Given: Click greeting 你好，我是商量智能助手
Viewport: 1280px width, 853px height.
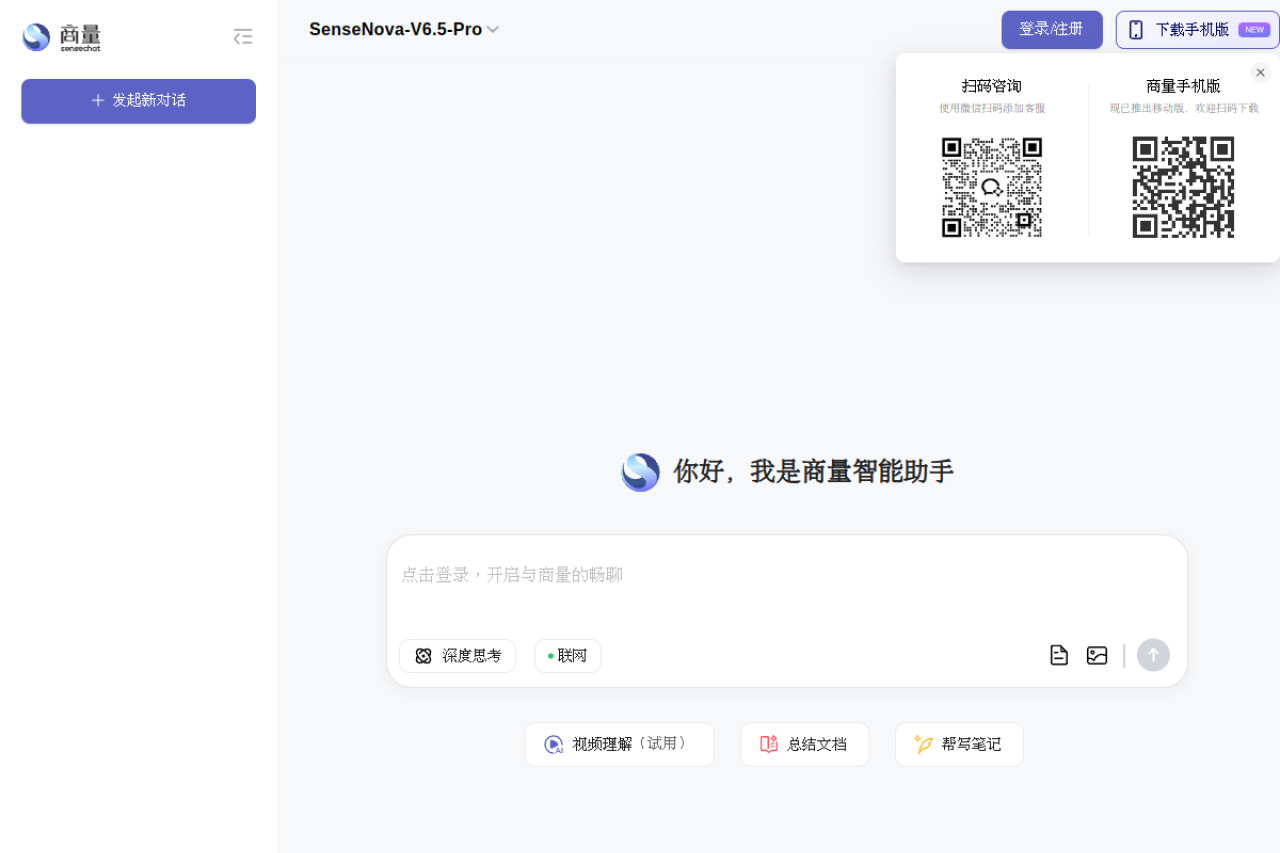Looking at the screenshot, I should (813, 471).
